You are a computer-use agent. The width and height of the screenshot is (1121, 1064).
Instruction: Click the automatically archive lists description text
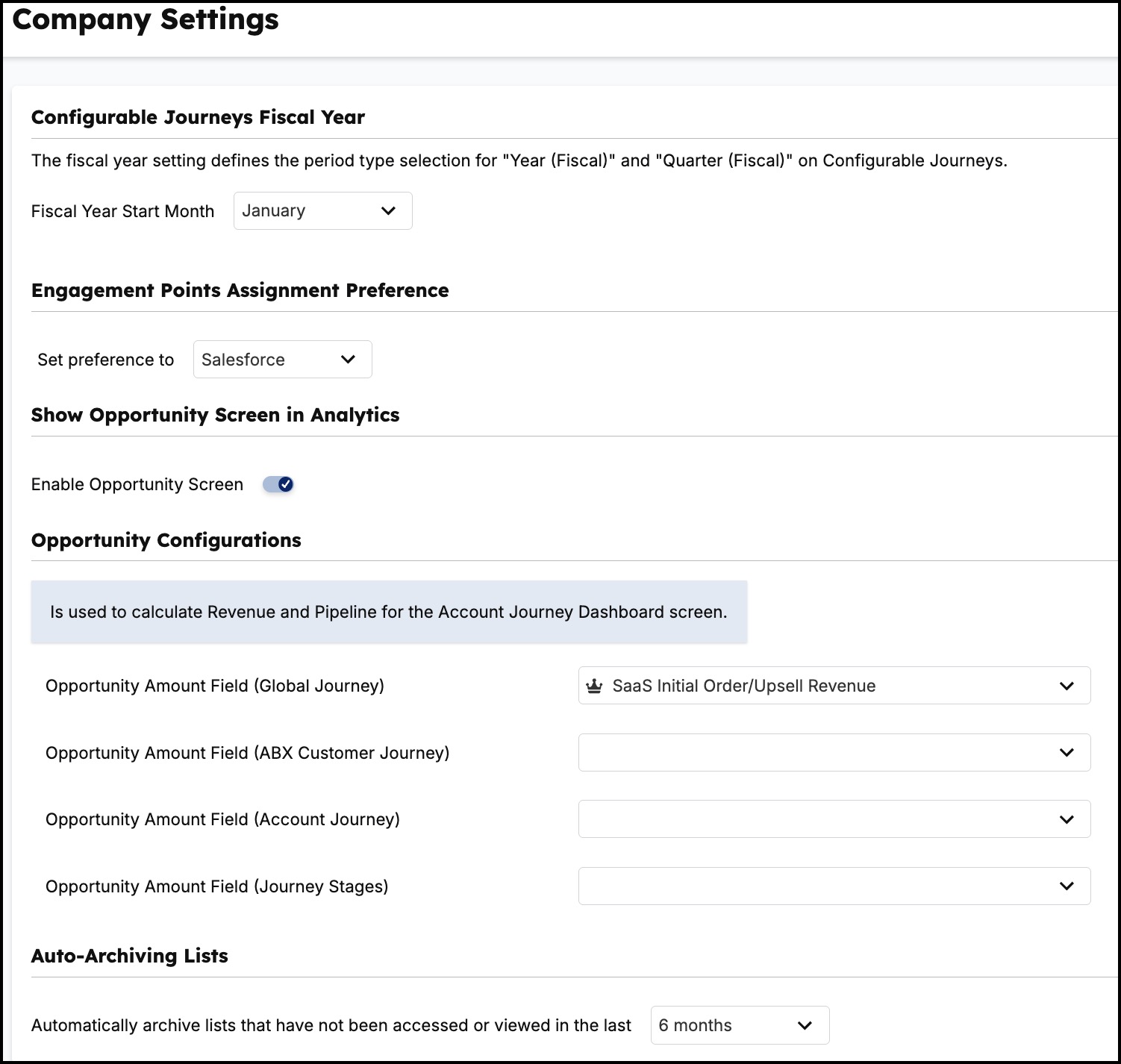[x=331, y=1025]
